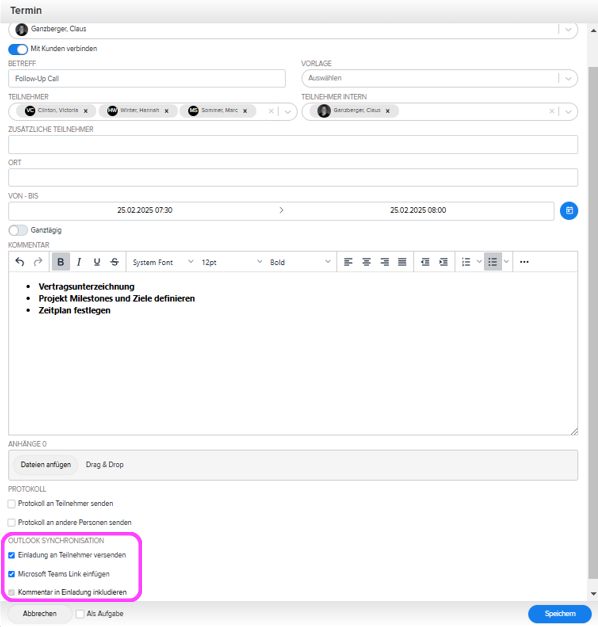This screenshot has width=598, height=627.
Task: Disable Mit Kunden verbinden switch
Action: [18, 49]
